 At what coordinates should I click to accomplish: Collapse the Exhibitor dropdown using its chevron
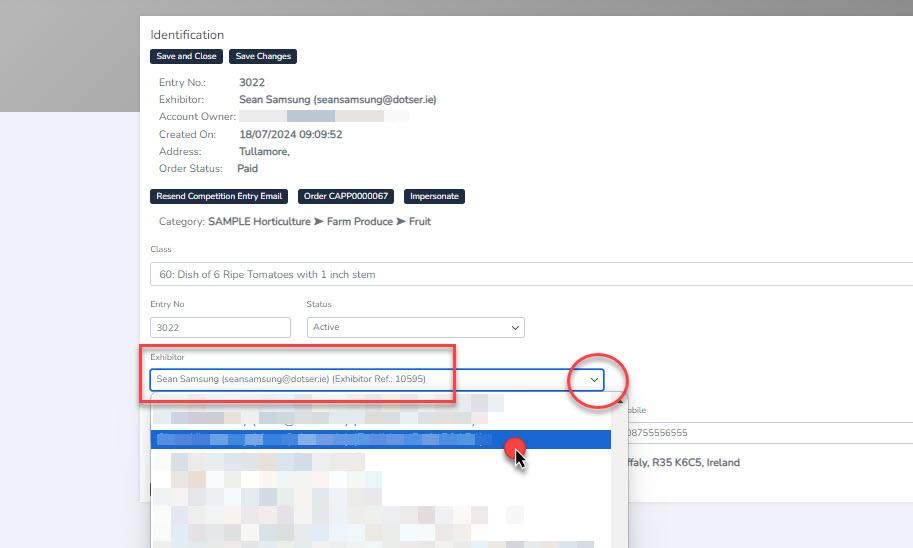[x=595, y=380]
